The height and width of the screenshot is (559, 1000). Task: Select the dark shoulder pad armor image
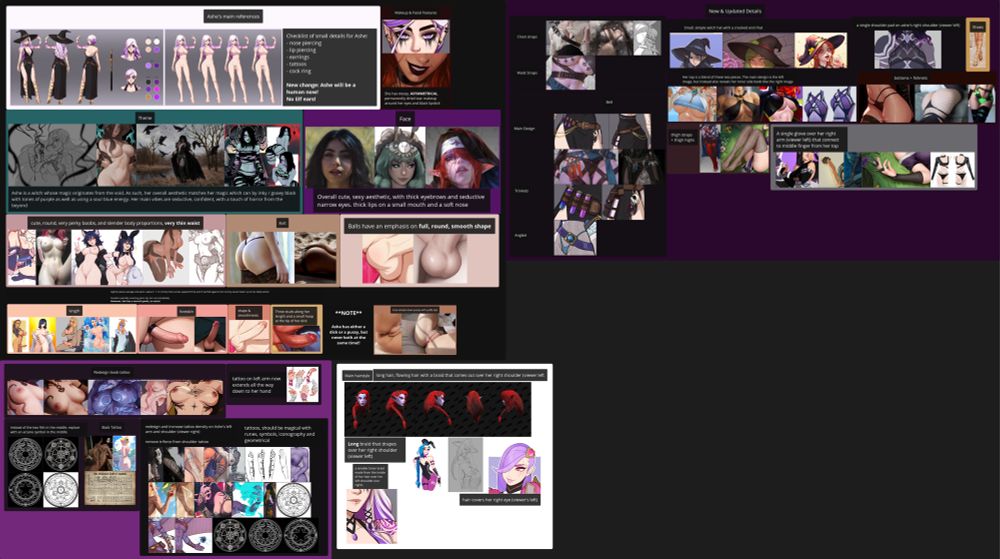[x=907, y=49]
